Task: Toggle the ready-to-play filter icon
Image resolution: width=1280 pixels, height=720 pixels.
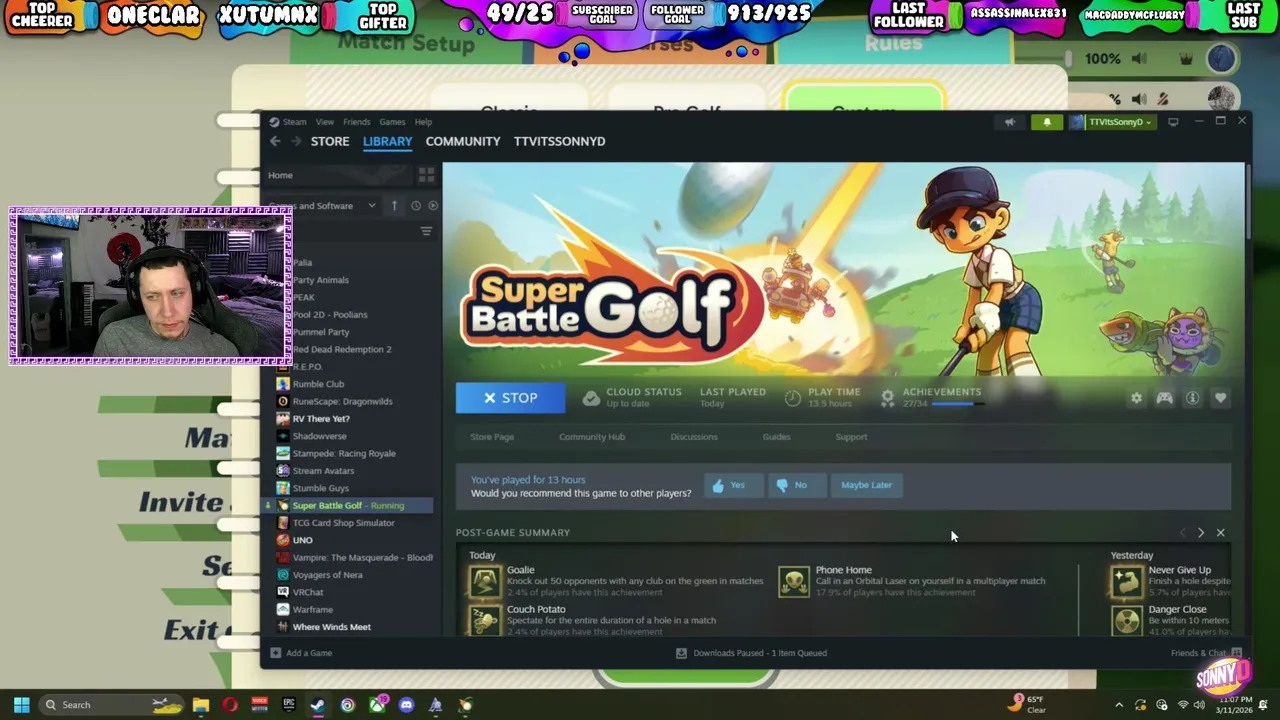Action: (x=433, y=206)
